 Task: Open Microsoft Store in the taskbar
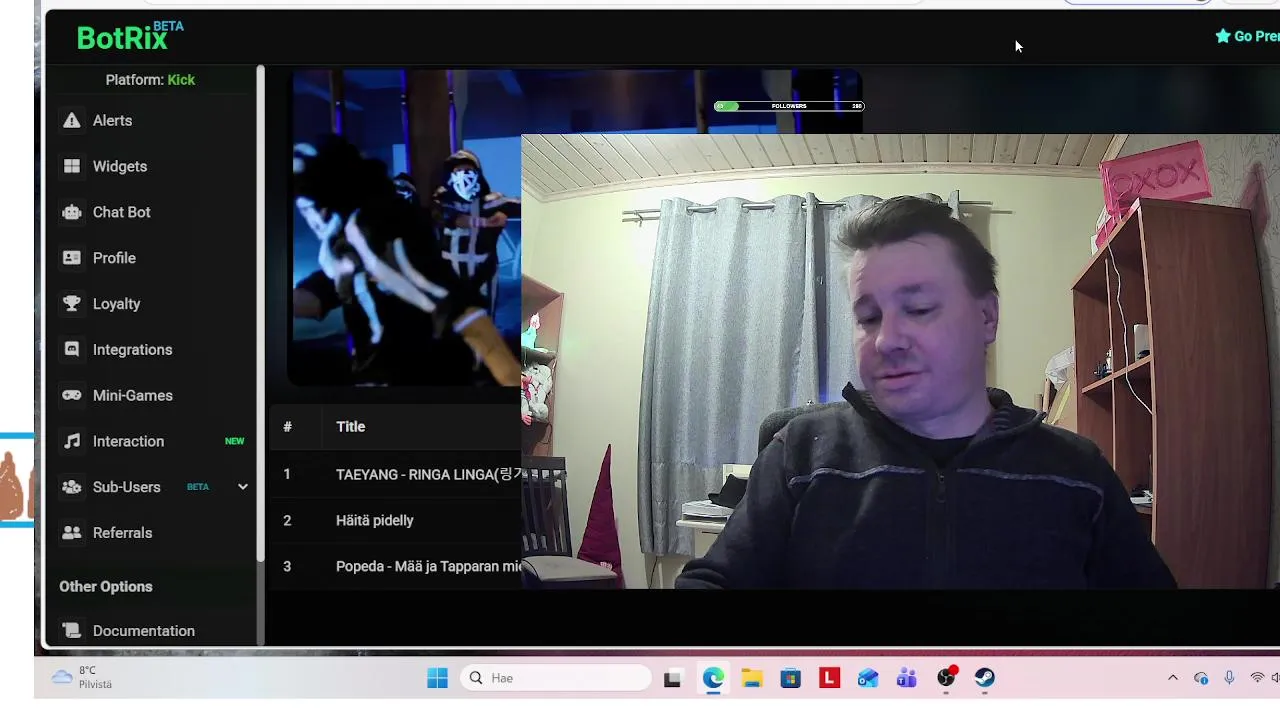click(791, 678)
